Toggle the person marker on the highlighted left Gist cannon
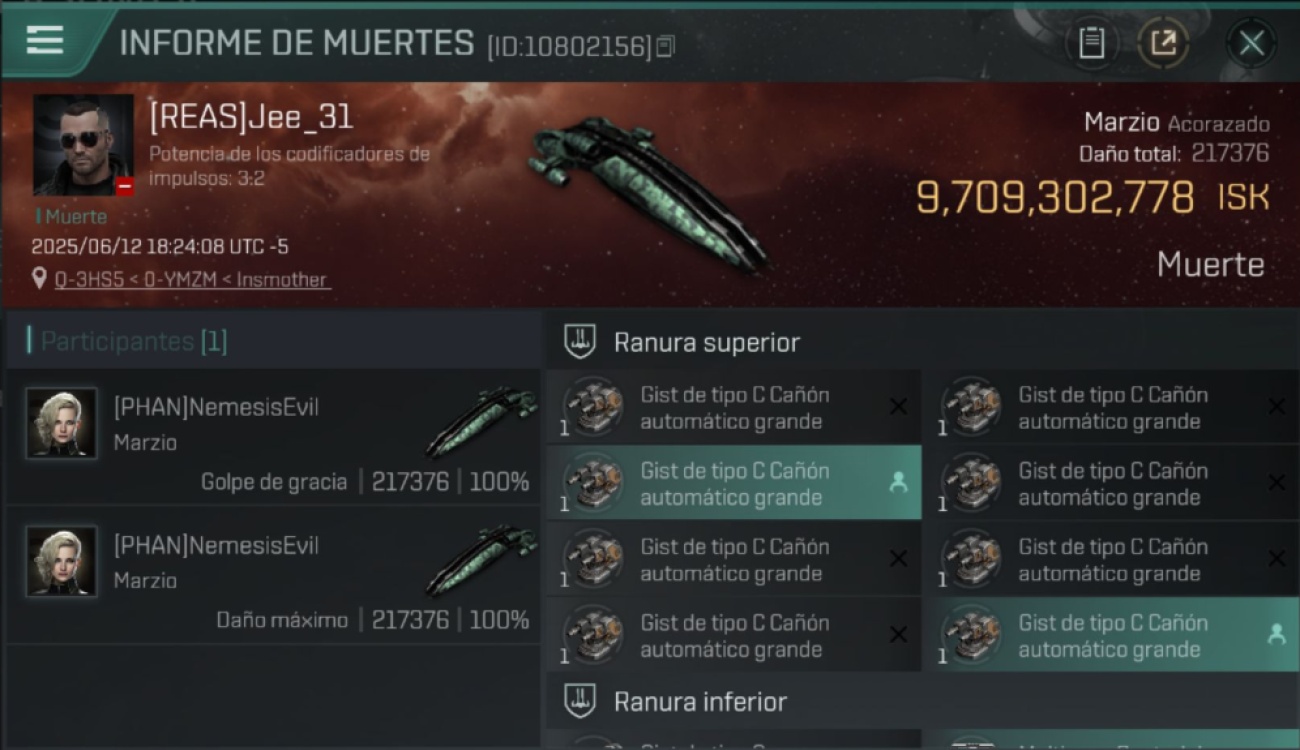 tap(898, 483)
